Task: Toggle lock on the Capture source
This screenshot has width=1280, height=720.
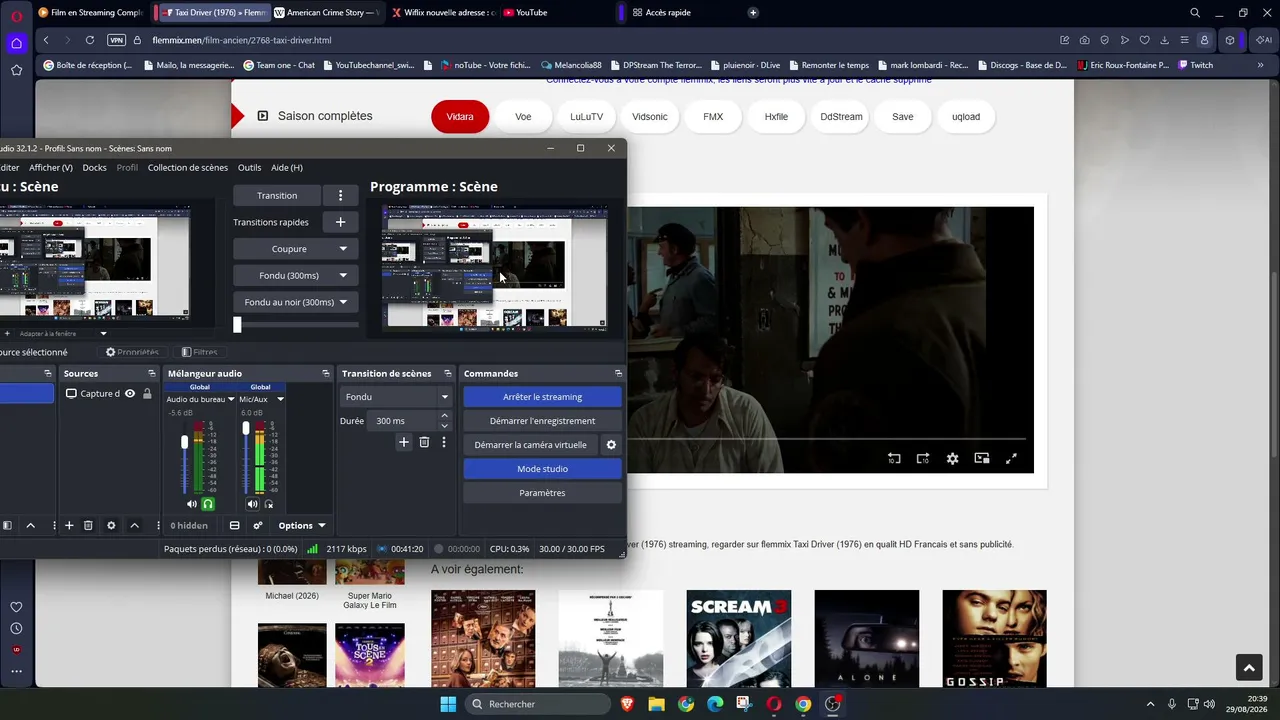Action: pyautogui.click(x=147, y=394)
